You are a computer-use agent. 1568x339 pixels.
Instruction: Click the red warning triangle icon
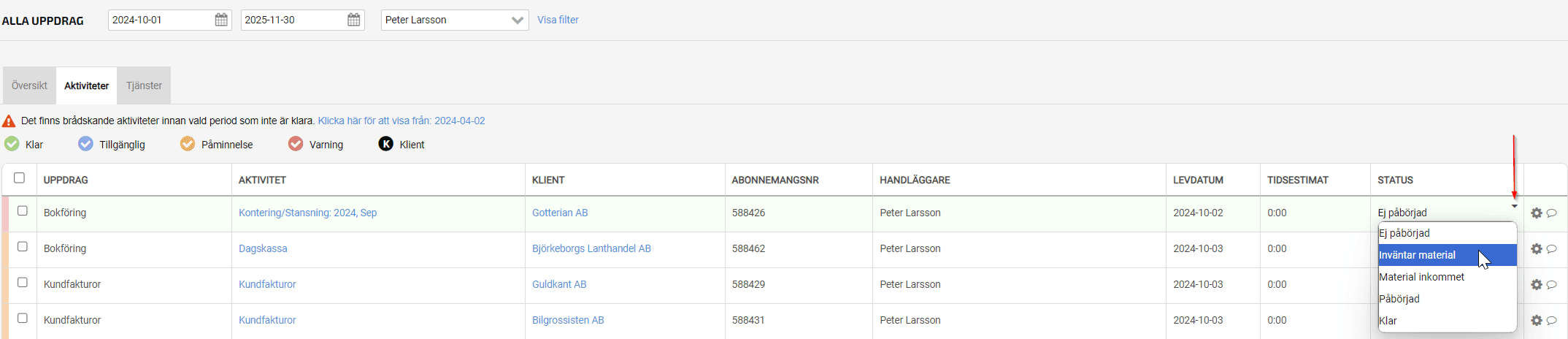click(9, 121)
